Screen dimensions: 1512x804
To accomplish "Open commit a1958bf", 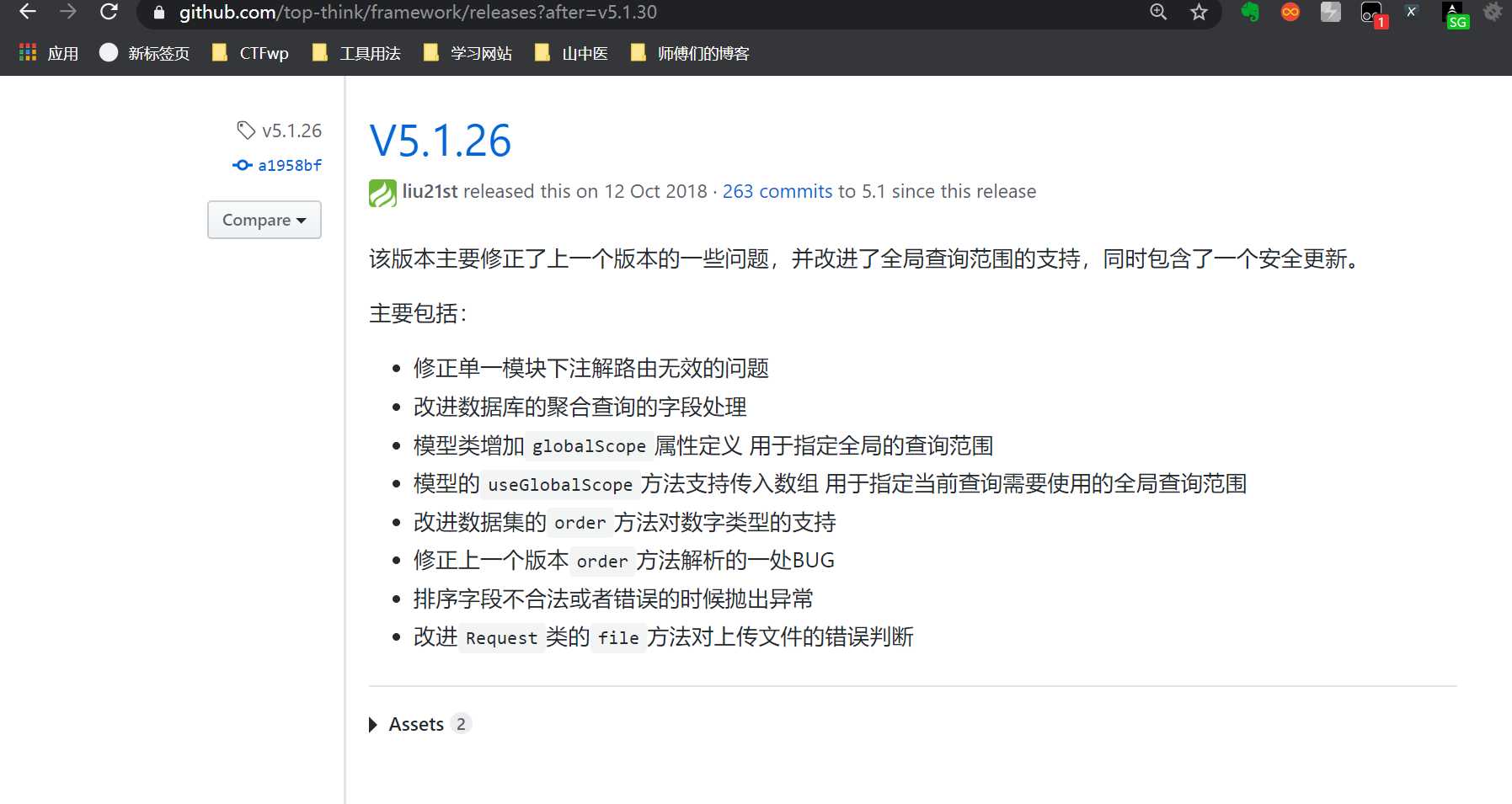I will pos(290,165).
